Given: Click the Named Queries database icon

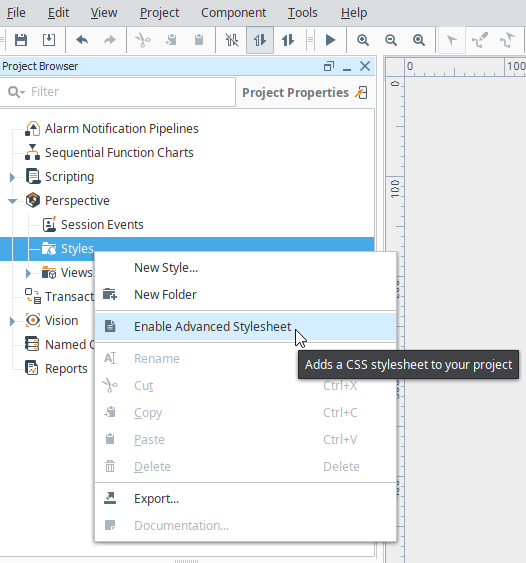Looking at the screenshot, I should 32,344.
